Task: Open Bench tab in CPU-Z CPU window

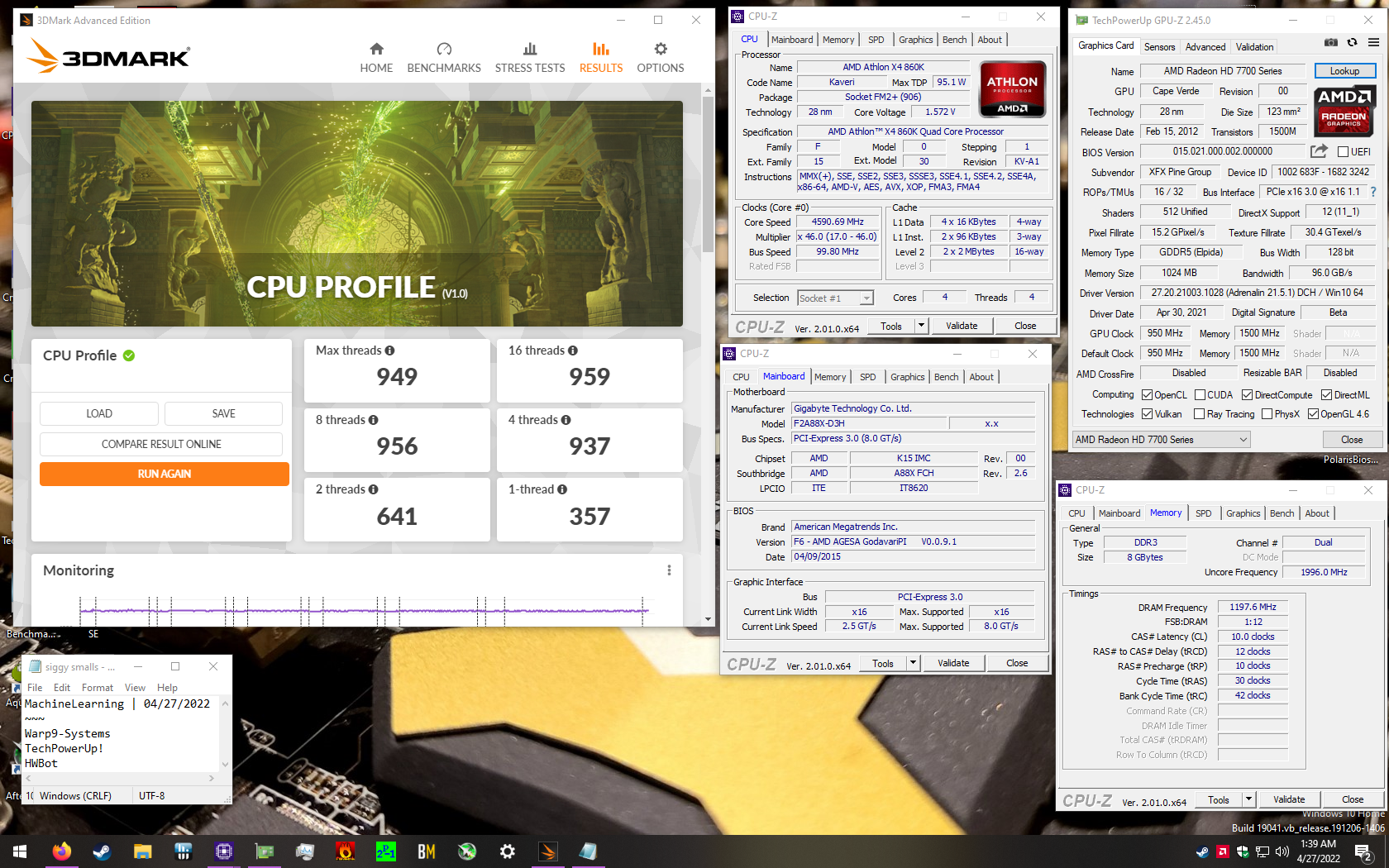Action: [x=954, y=40]
